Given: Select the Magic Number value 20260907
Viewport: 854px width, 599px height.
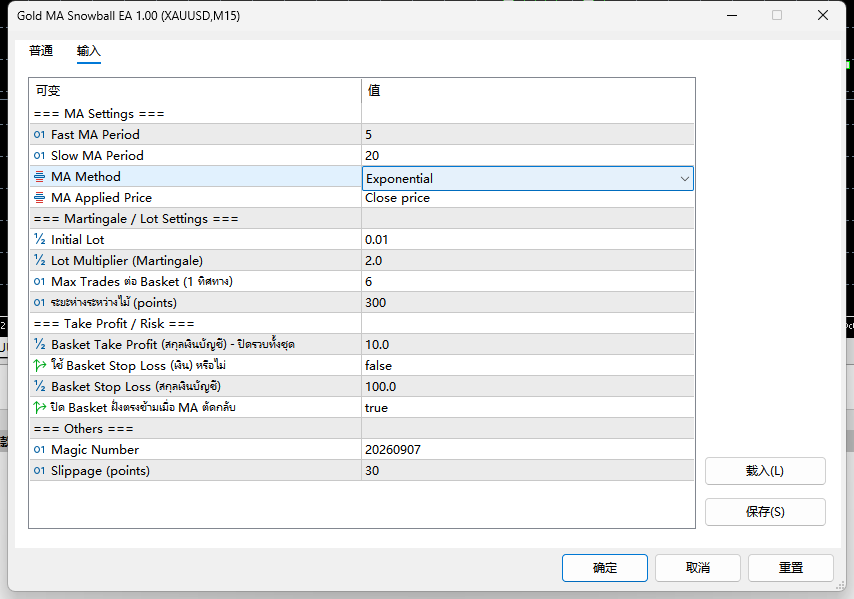Looking at the screenshot, I should tap(528, 450).
